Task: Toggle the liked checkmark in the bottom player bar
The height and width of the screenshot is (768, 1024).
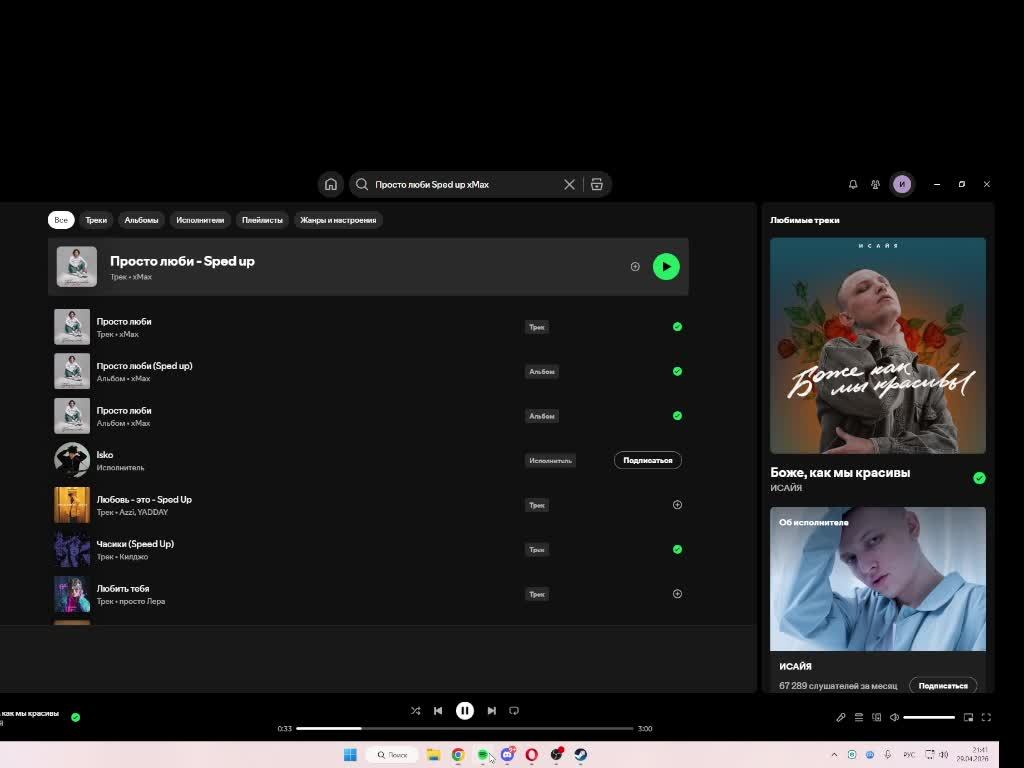Action: coord(76,717)
